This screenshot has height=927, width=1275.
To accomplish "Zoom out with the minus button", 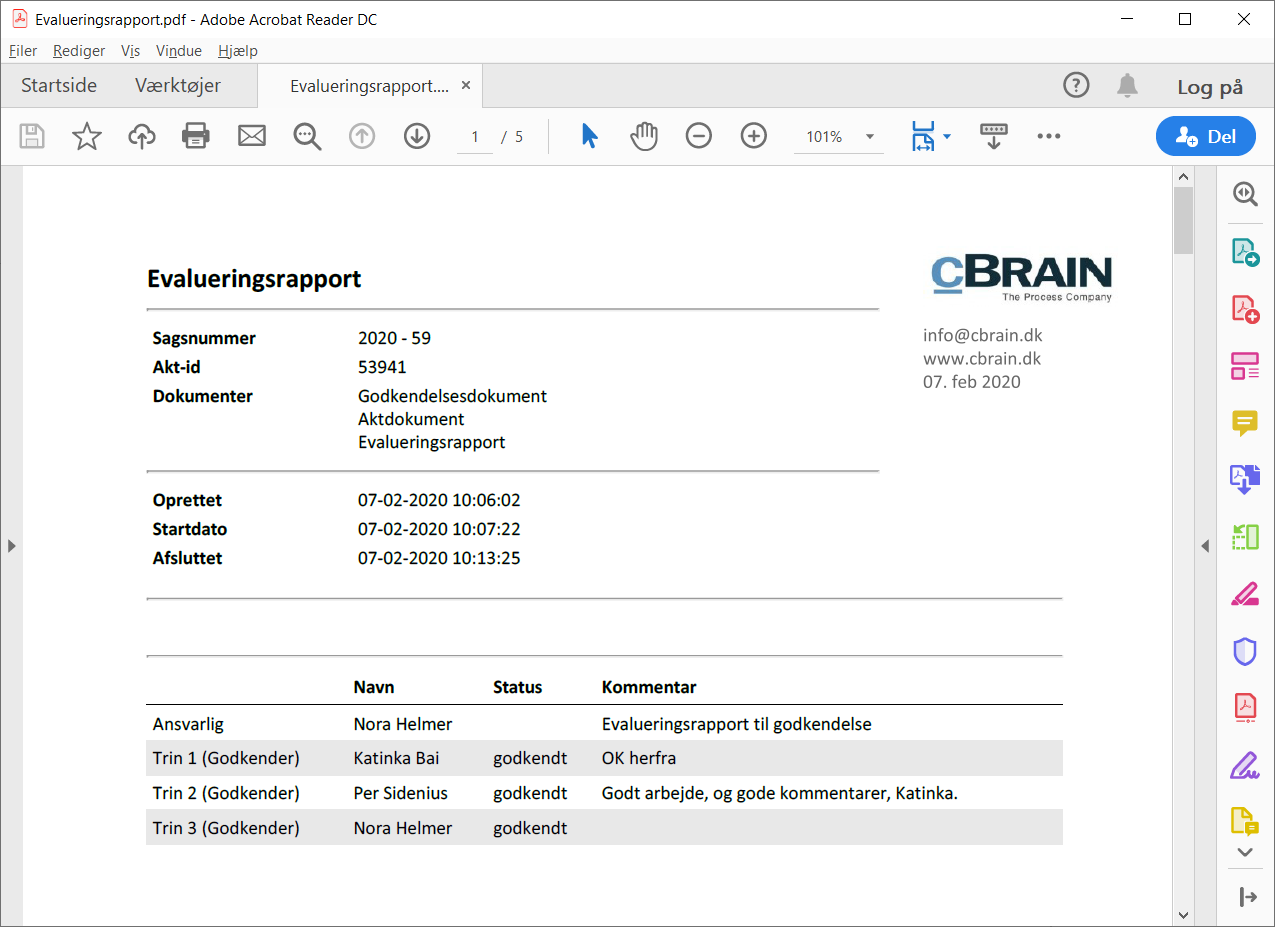I will click(699, 136).
